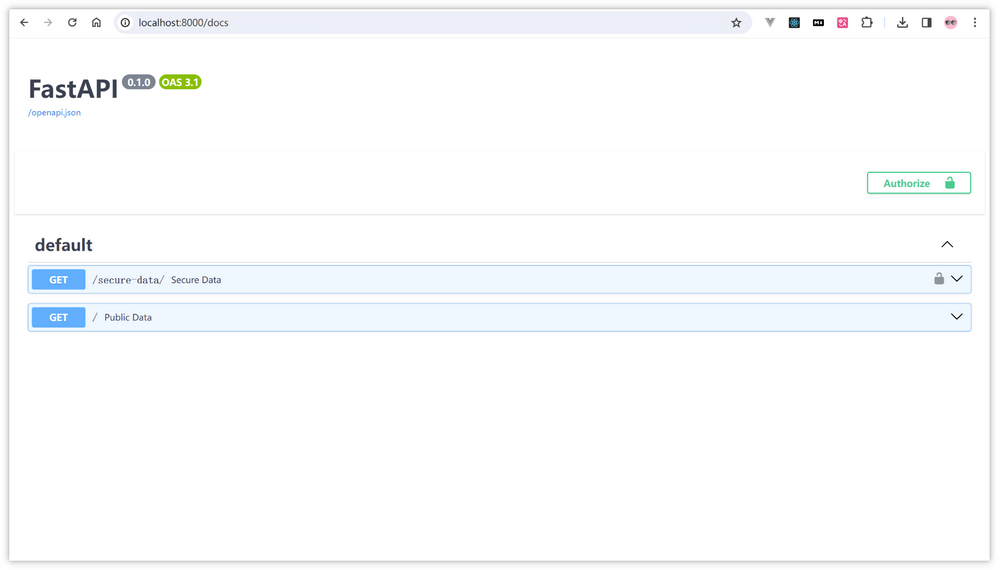1000x570 pixels.
Task: Open the browser extensions puzzle menu
Action: pos(867,22)
